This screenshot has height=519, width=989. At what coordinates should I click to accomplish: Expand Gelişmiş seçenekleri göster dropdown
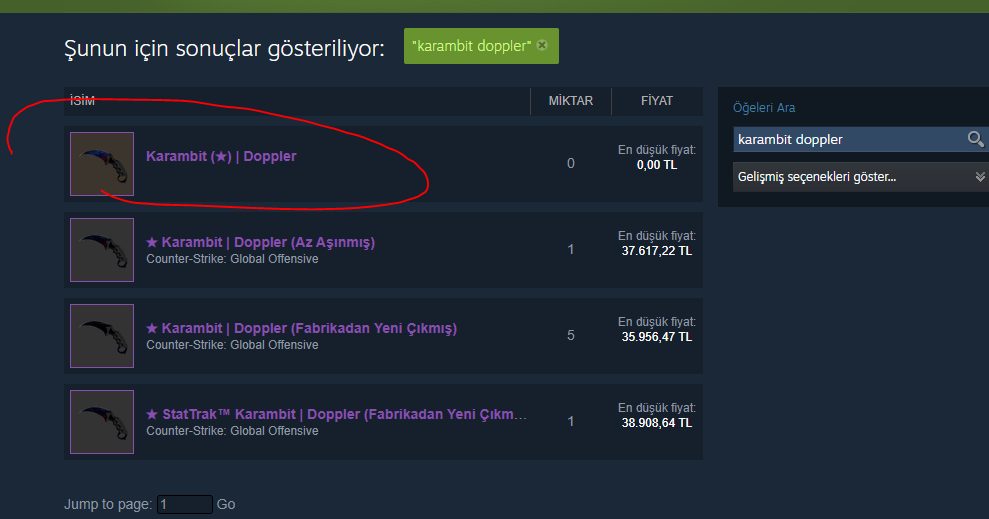[x=861, y=177]
